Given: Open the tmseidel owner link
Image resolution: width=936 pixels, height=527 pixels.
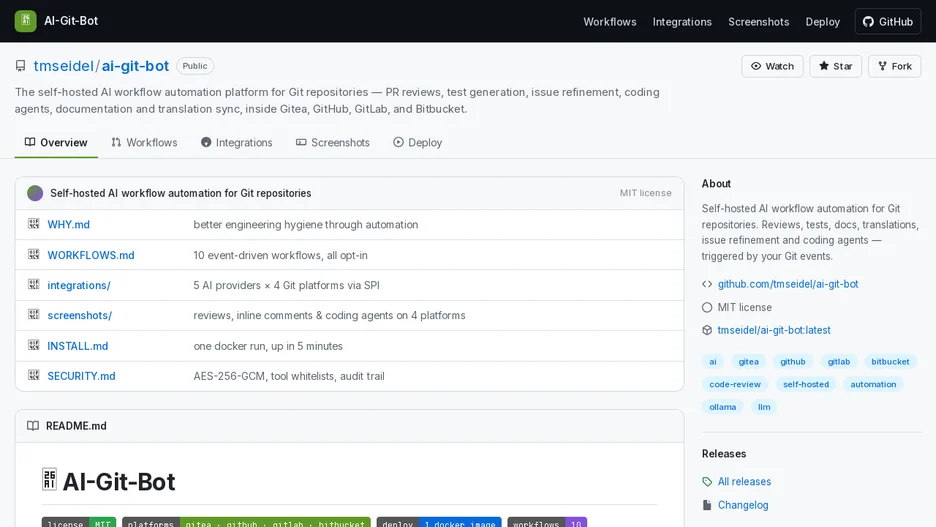Looking at the screenshot, I should [x=63, y=66].
